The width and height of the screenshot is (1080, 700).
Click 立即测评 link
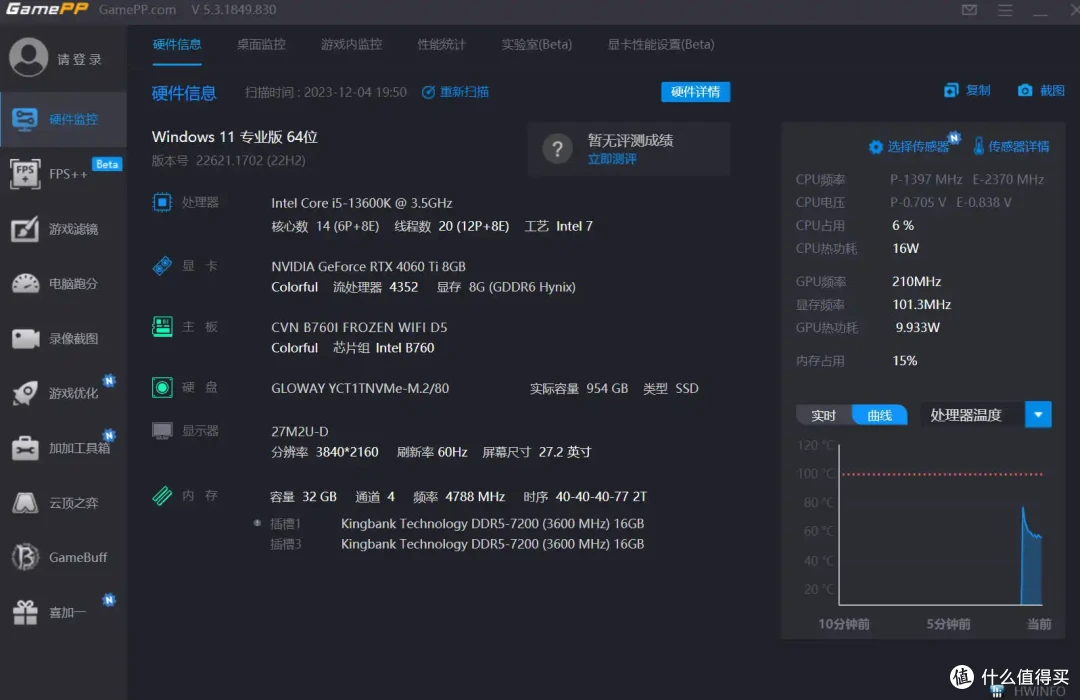tap(612, 159)
